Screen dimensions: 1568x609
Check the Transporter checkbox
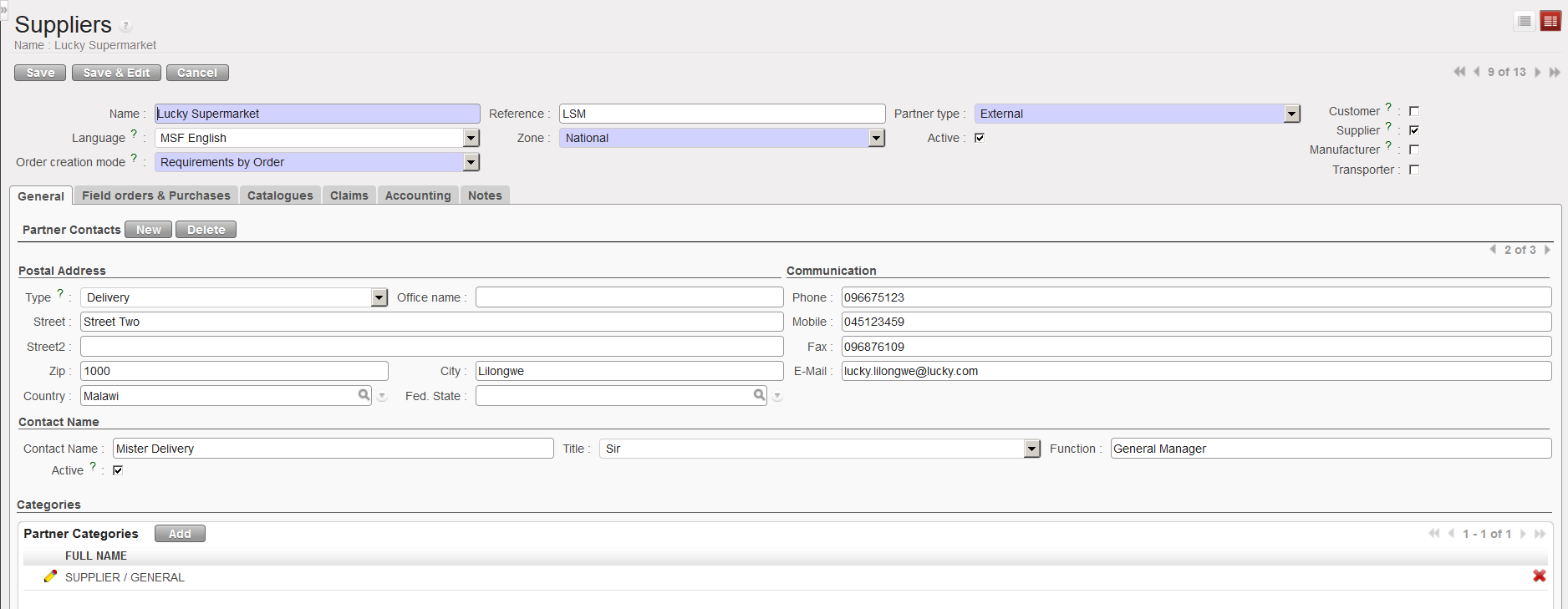(x=1414, y=170)
